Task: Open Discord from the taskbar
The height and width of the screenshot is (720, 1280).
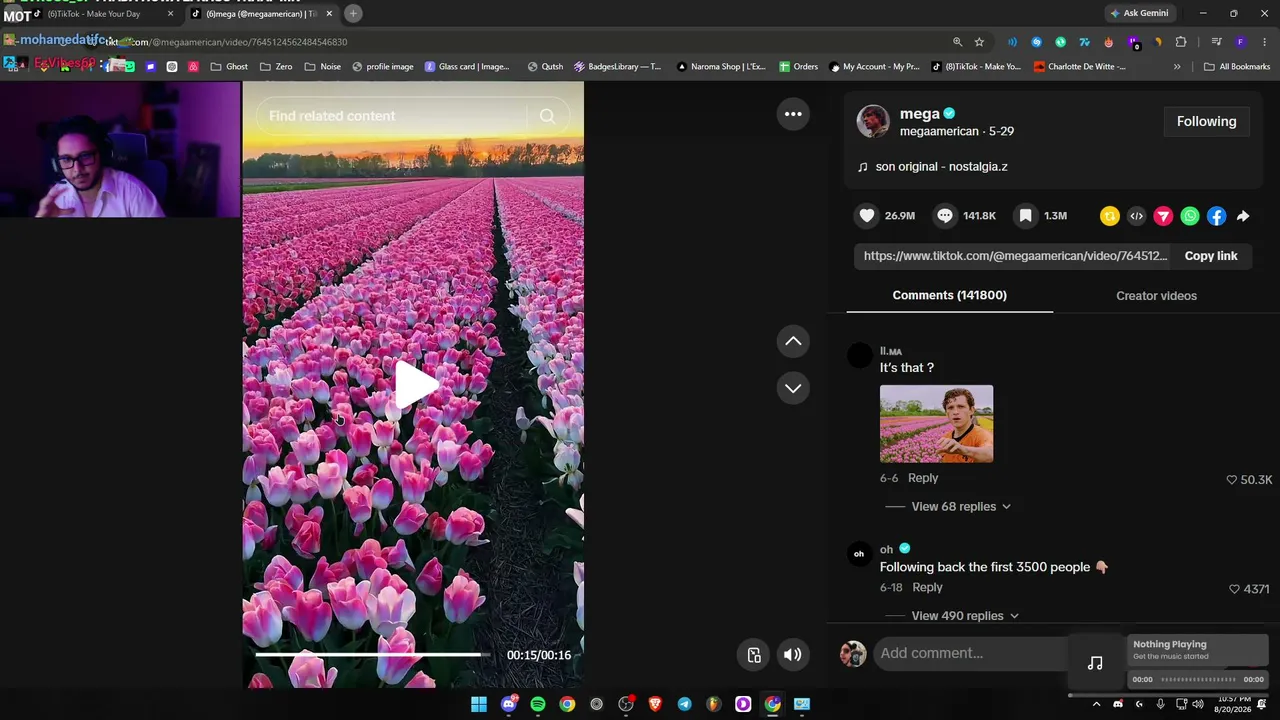Action: coord(509,704)
